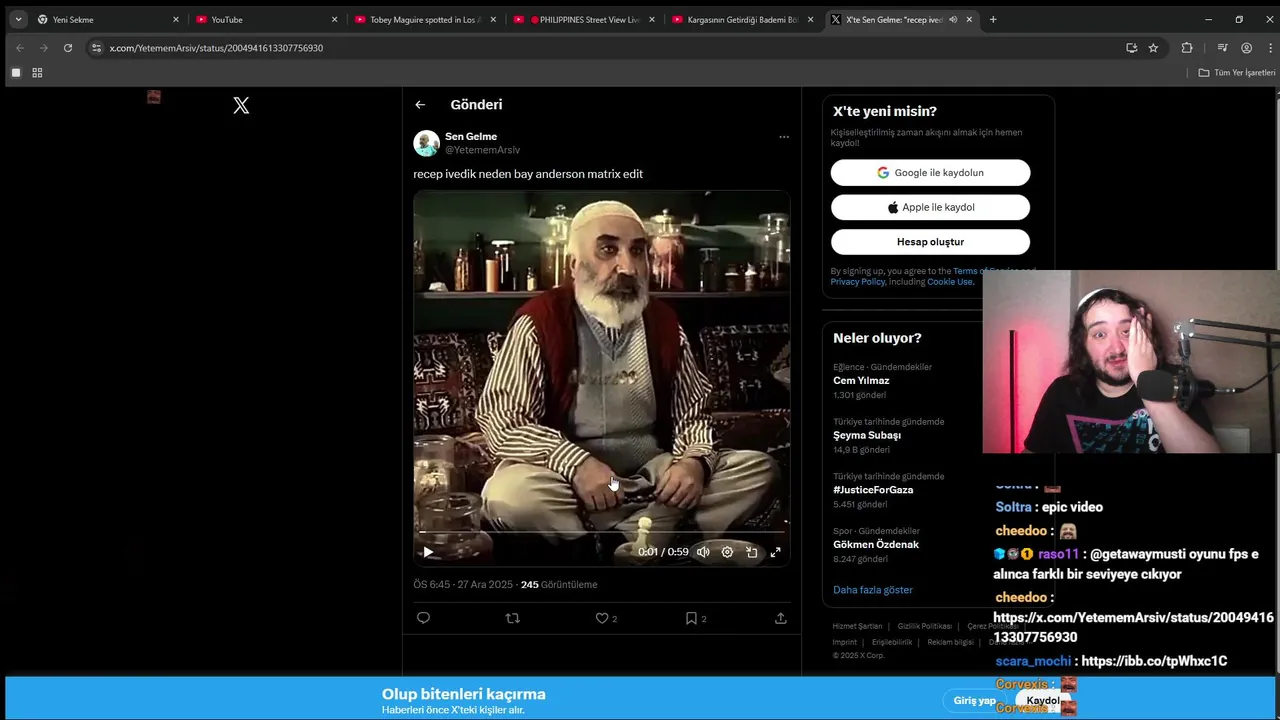This screenshot has width=1280, height=720.
Task: Click Daha fazla göster link
Action: coord(873,590)
